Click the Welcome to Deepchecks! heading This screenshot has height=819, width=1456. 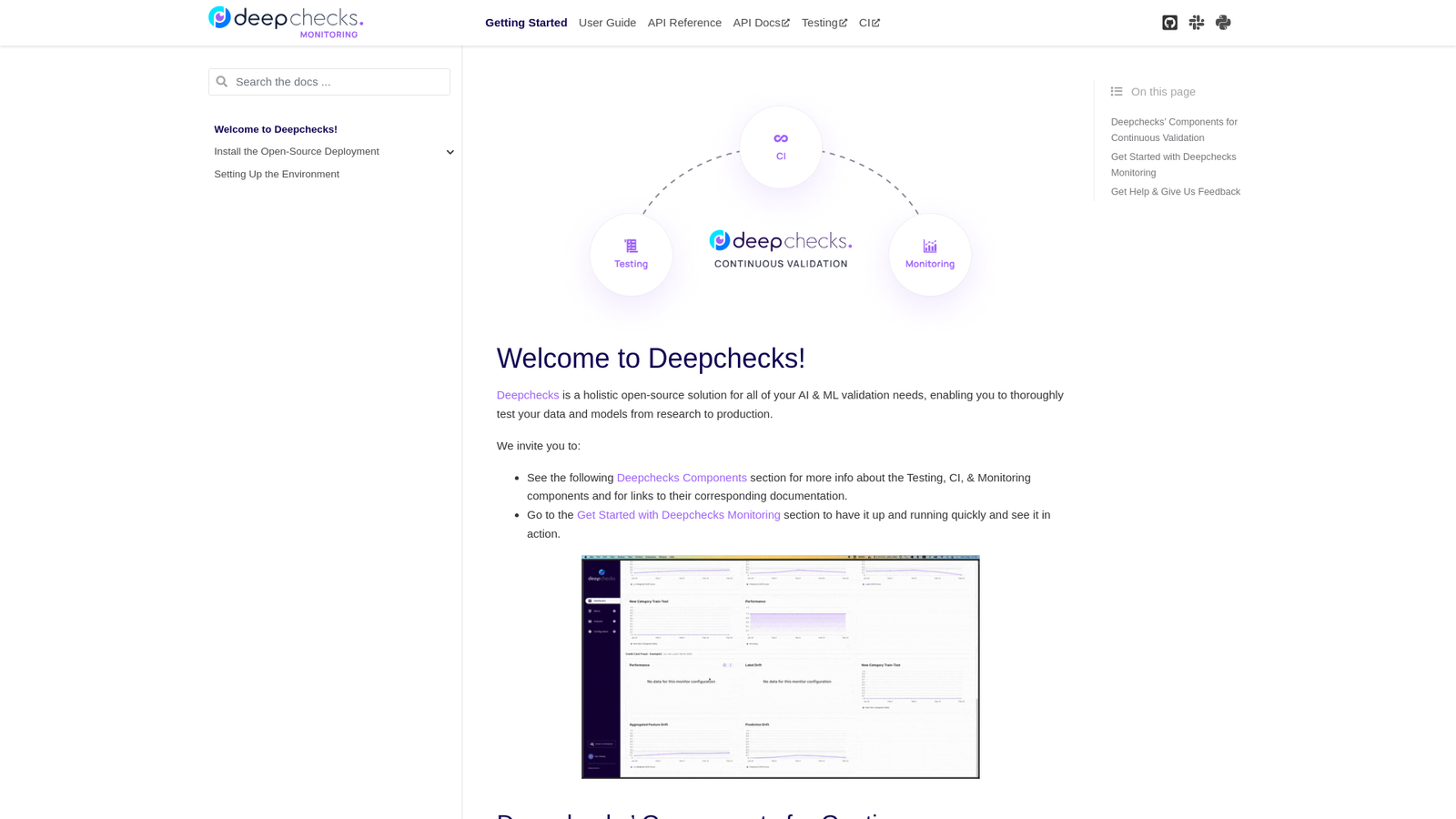651,359
